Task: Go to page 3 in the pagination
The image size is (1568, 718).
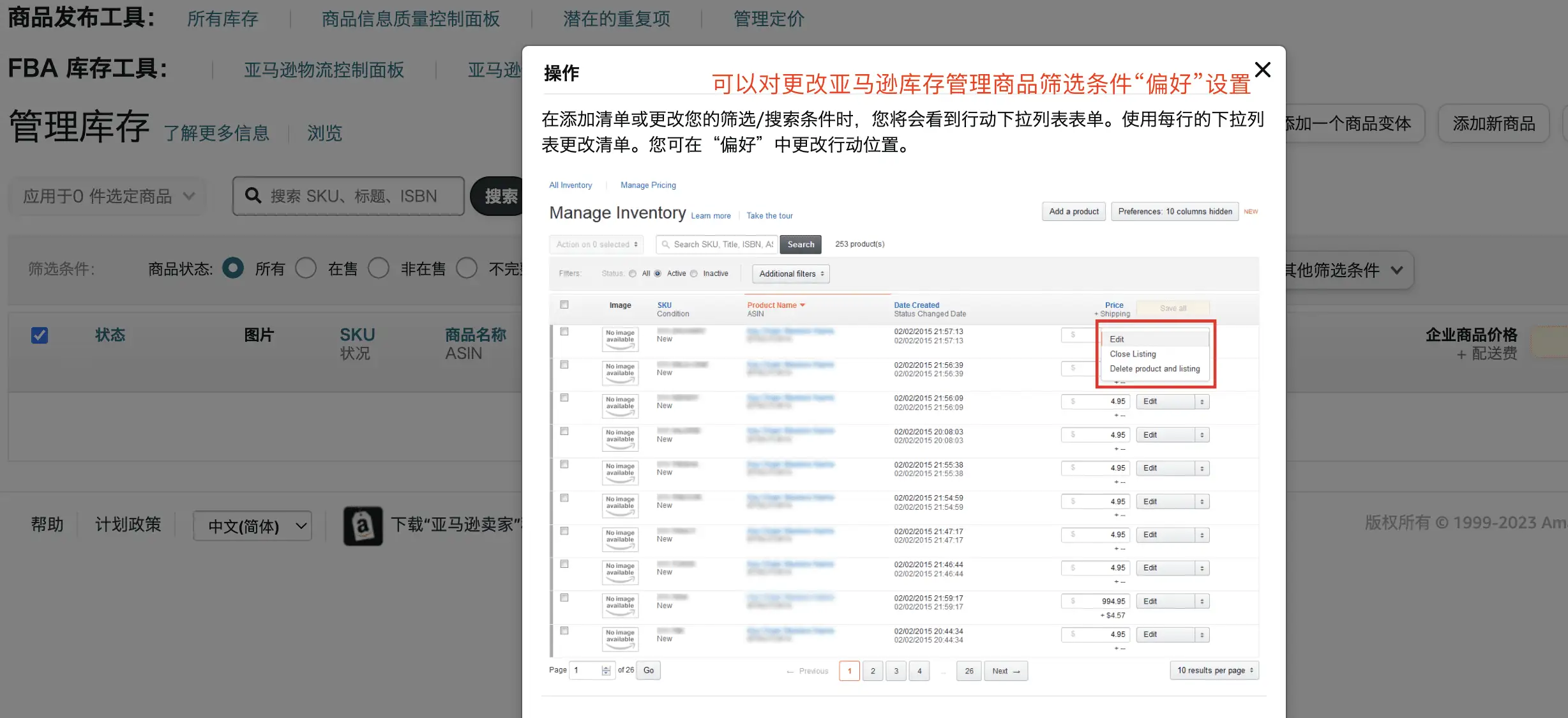Action: pyautogui.click(x=896, y=671)
